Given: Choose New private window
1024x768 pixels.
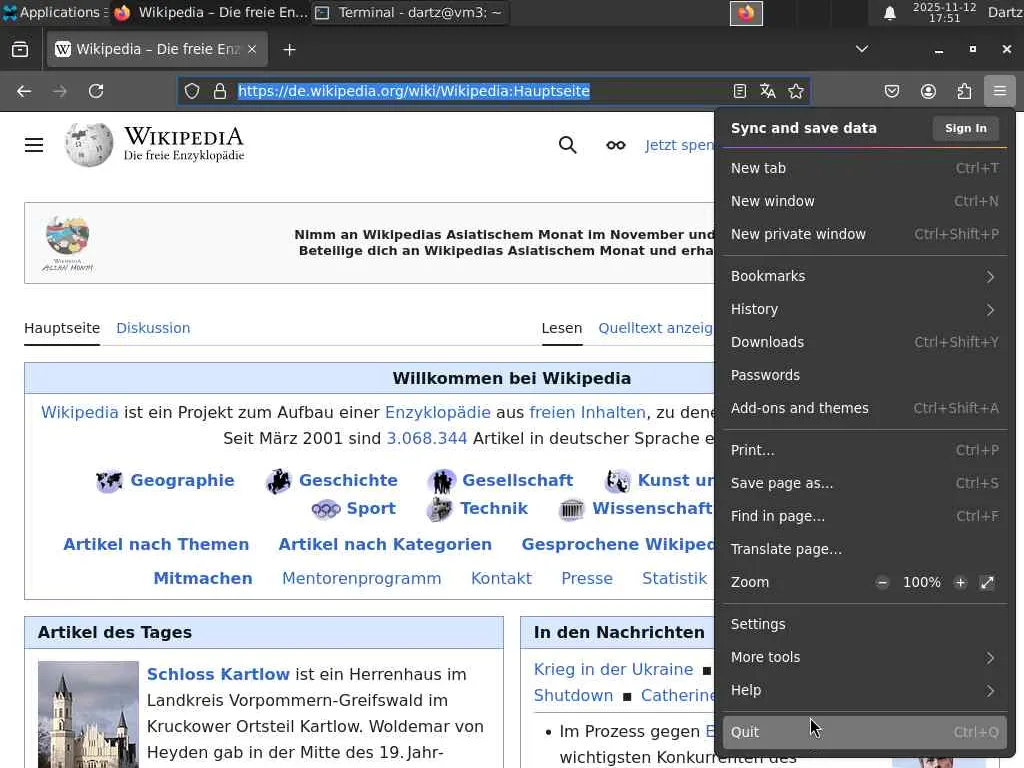Looking at the screenshot, I should click(x=865, y=234).
